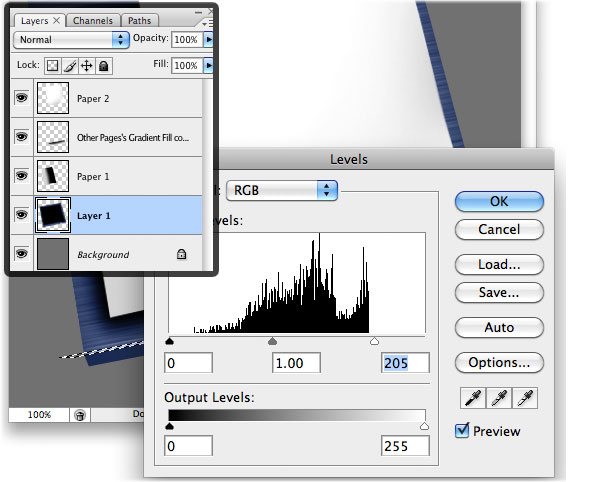Hide the Other Pages's Gradient Fill layer
Screen dimensions: 600x482
(x=21, y=137)
